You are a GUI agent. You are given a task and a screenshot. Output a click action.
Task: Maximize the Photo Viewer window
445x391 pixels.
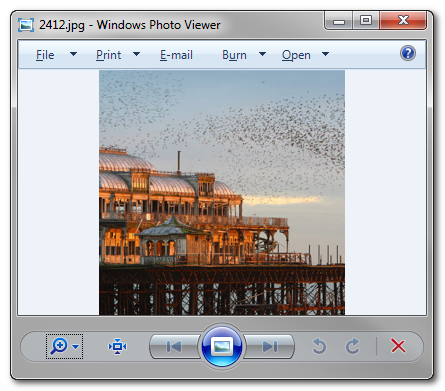coord(366,21)
